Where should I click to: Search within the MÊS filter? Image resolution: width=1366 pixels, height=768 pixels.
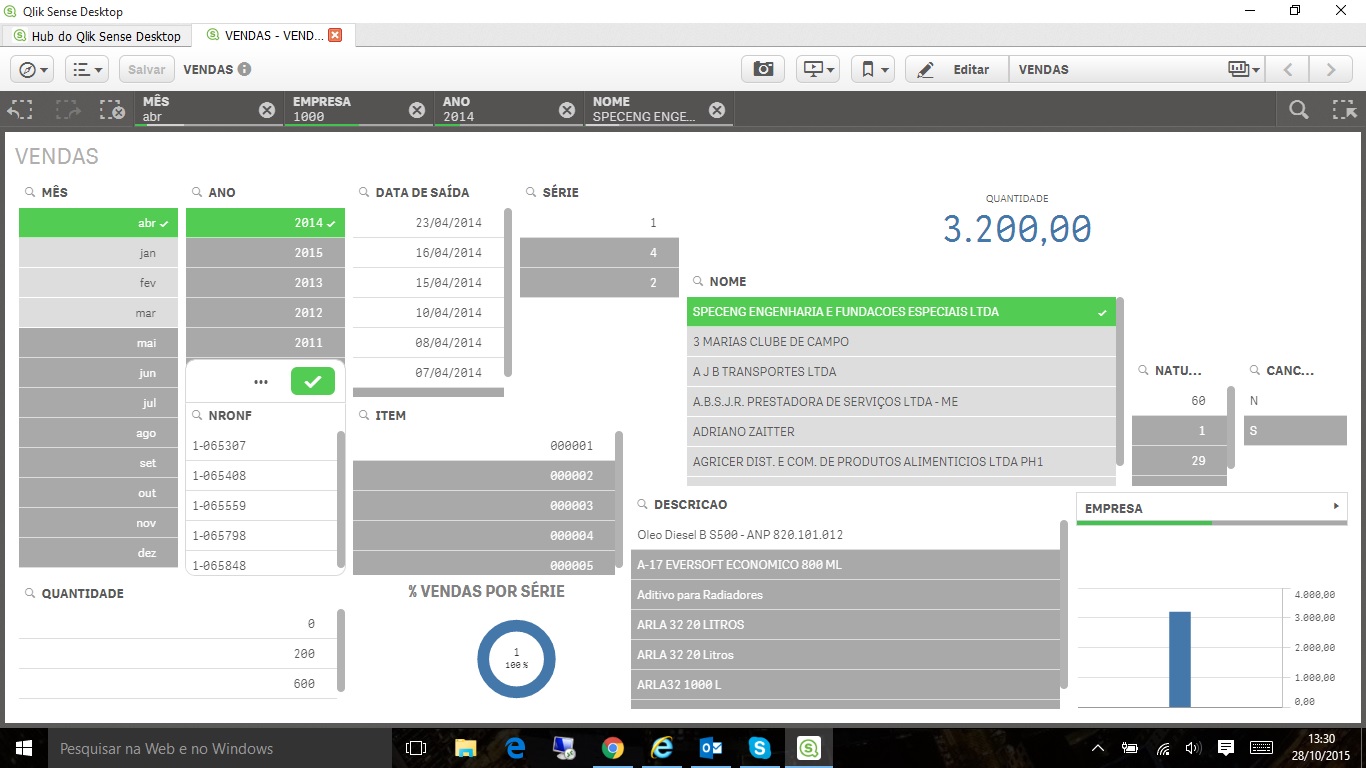(30, 192)
